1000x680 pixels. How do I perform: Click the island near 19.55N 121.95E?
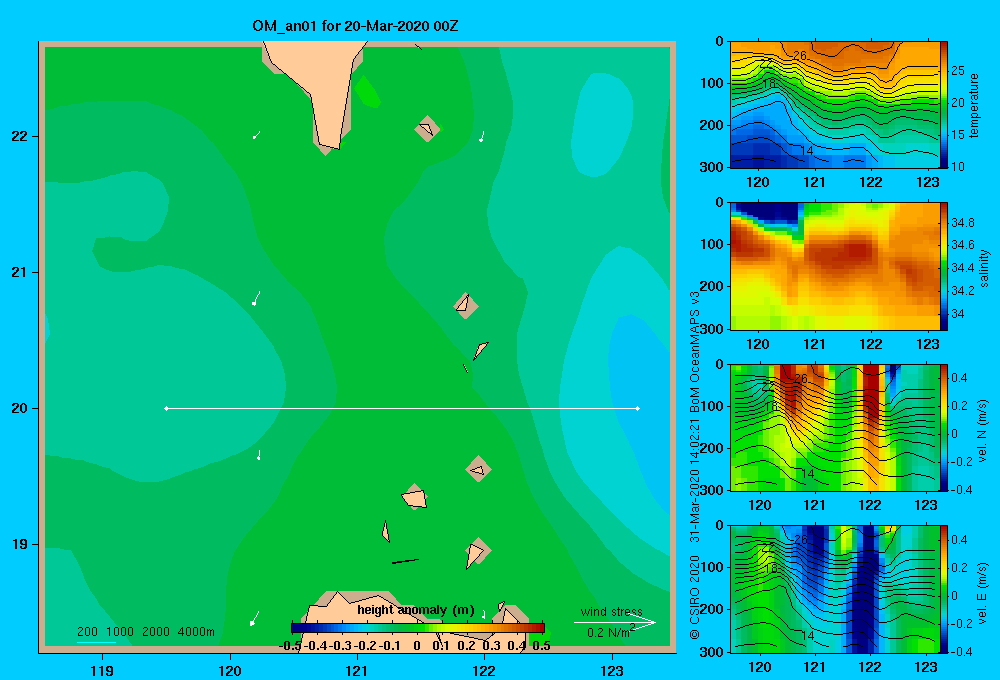coord(478,469)
